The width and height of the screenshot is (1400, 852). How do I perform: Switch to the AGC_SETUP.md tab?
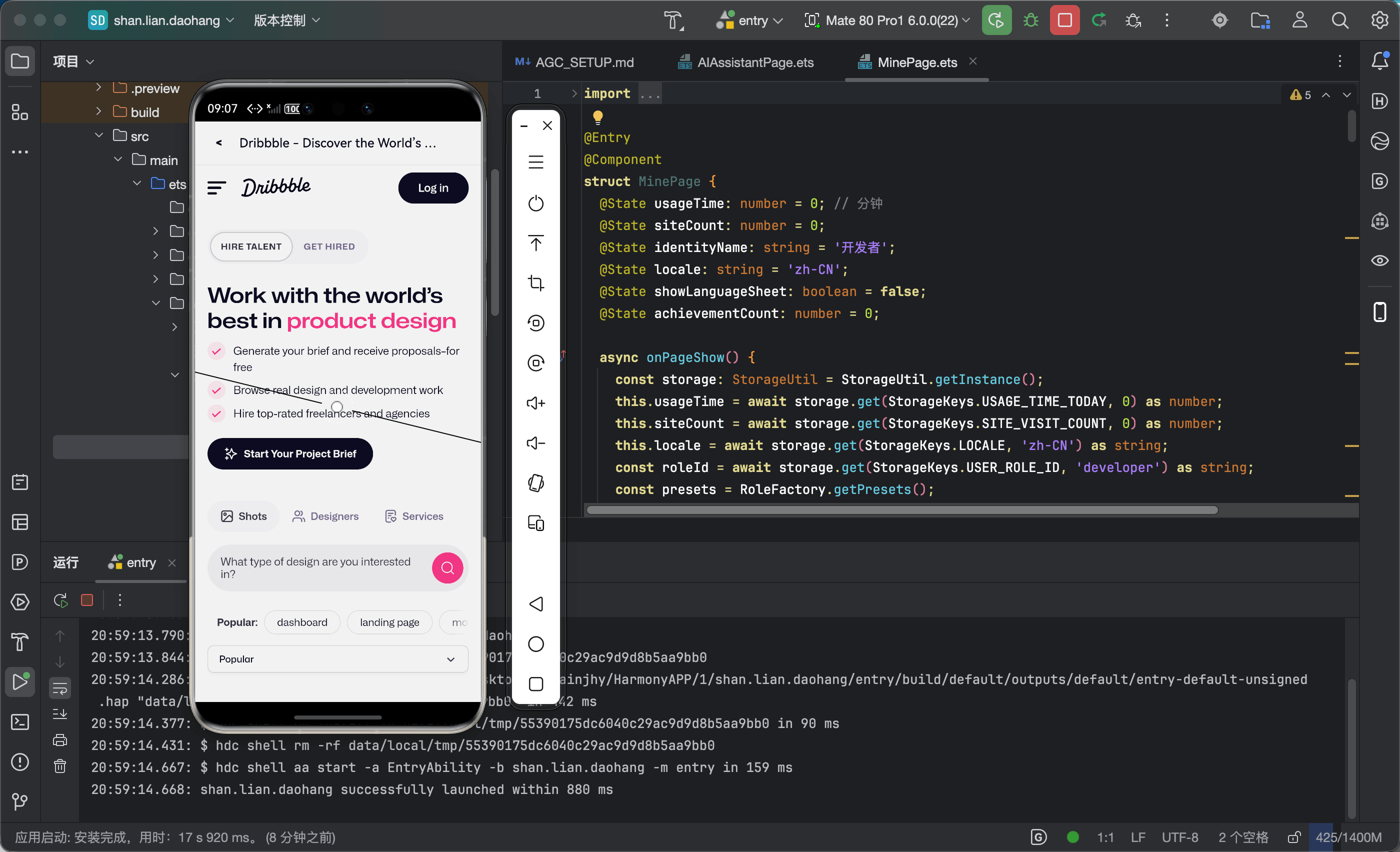(x=575, y=62)
